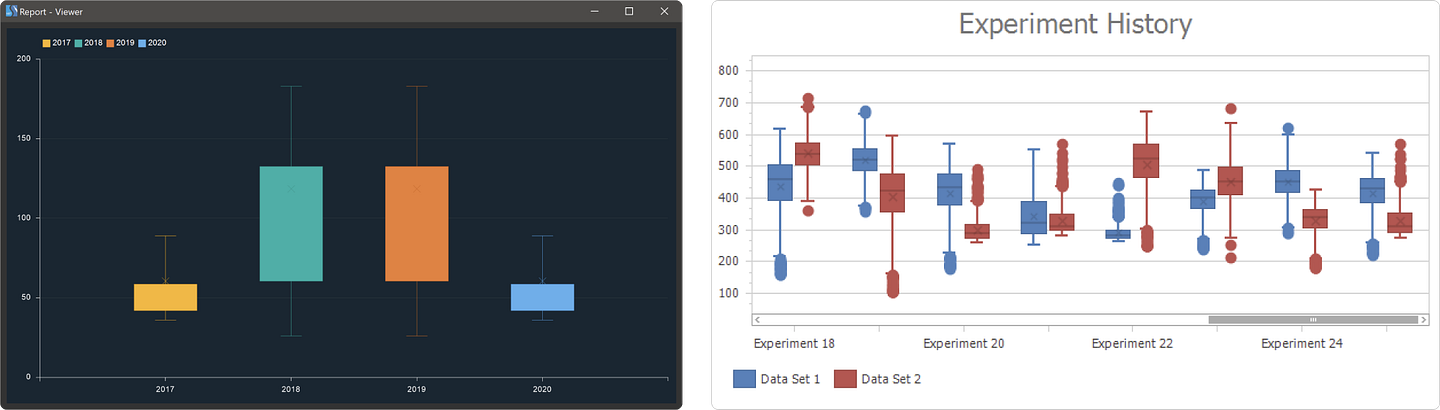This screenshot has width=1440, height=410.
Task: Click the Experiment 22 axis label
Action: (x=1132, y=344)
